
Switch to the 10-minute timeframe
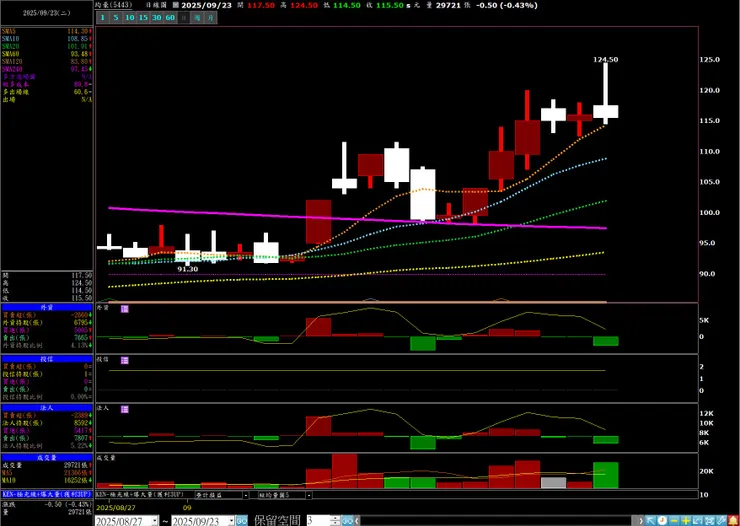pyautogui.click(x=129, y=18)
